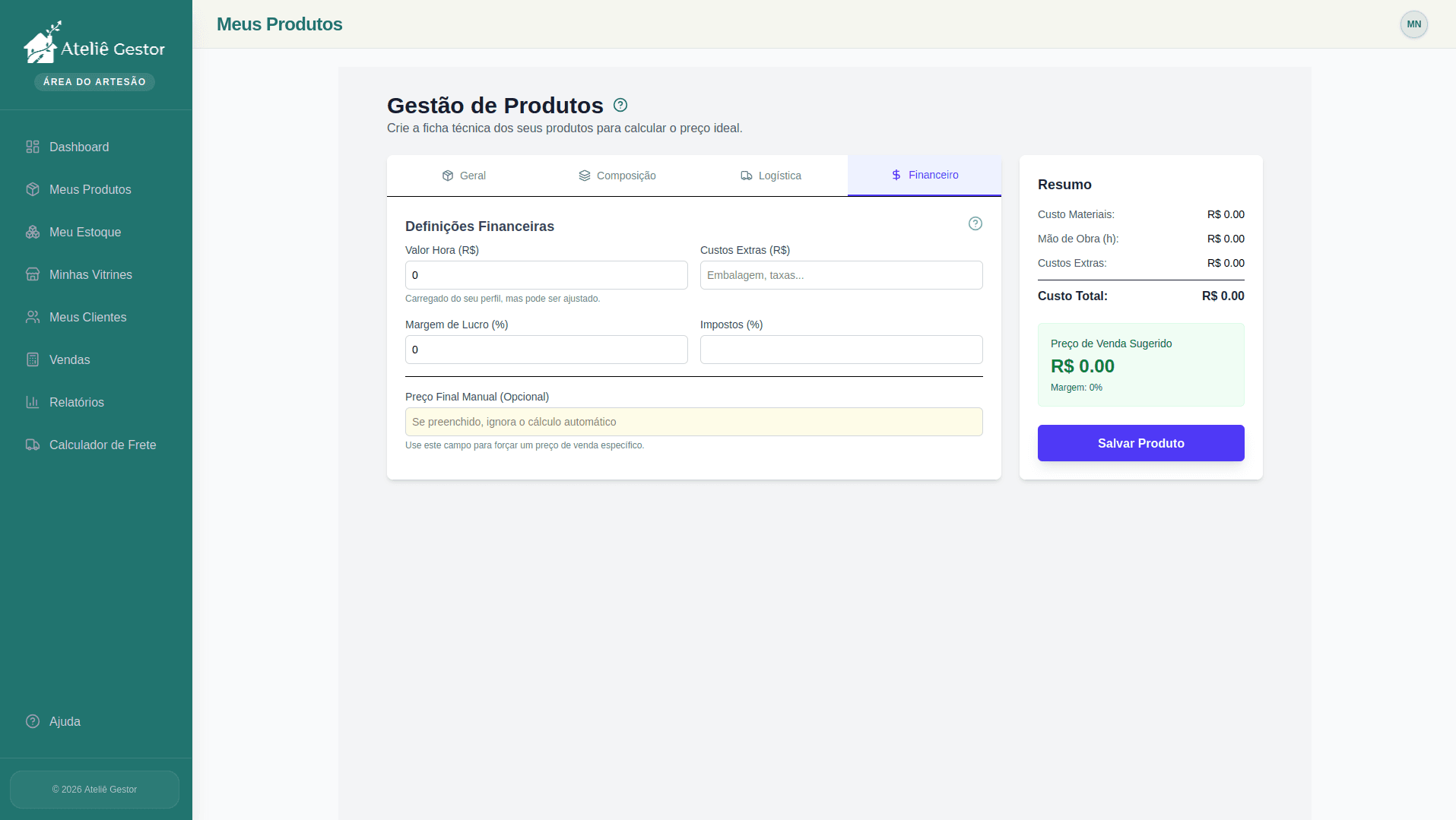1456x820 pixels.
Task: Open Meus Clientes section
Action: coord(87,317)
